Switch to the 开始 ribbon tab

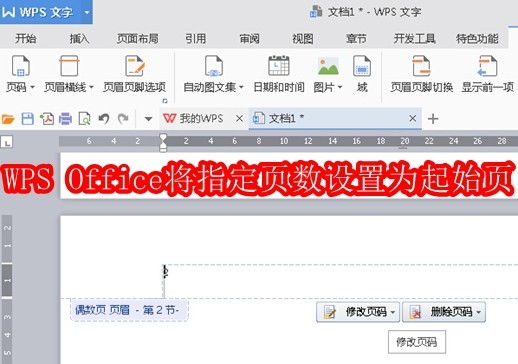pyautogui.click(x=26, y=39)
